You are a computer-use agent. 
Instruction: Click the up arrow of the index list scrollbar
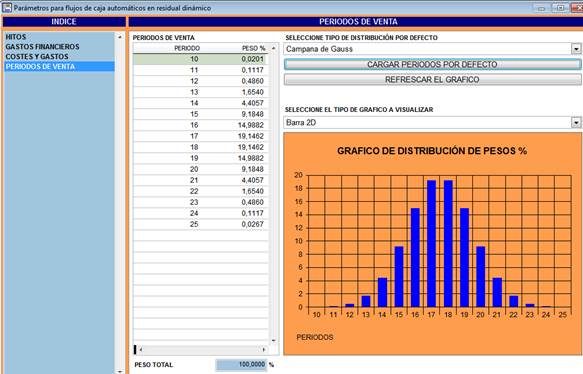point(120,37)
